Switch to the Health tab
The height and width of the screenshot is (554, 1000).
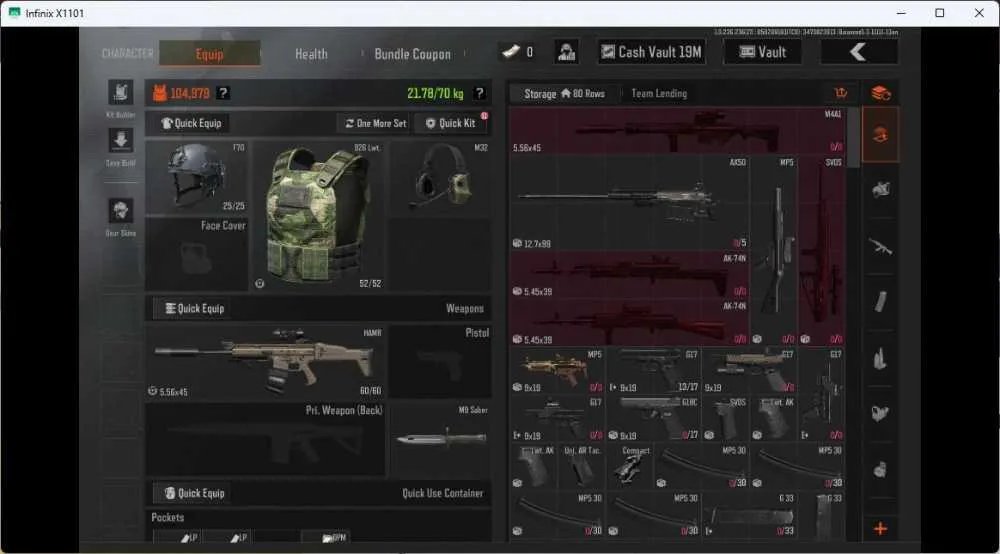(311, 54)
